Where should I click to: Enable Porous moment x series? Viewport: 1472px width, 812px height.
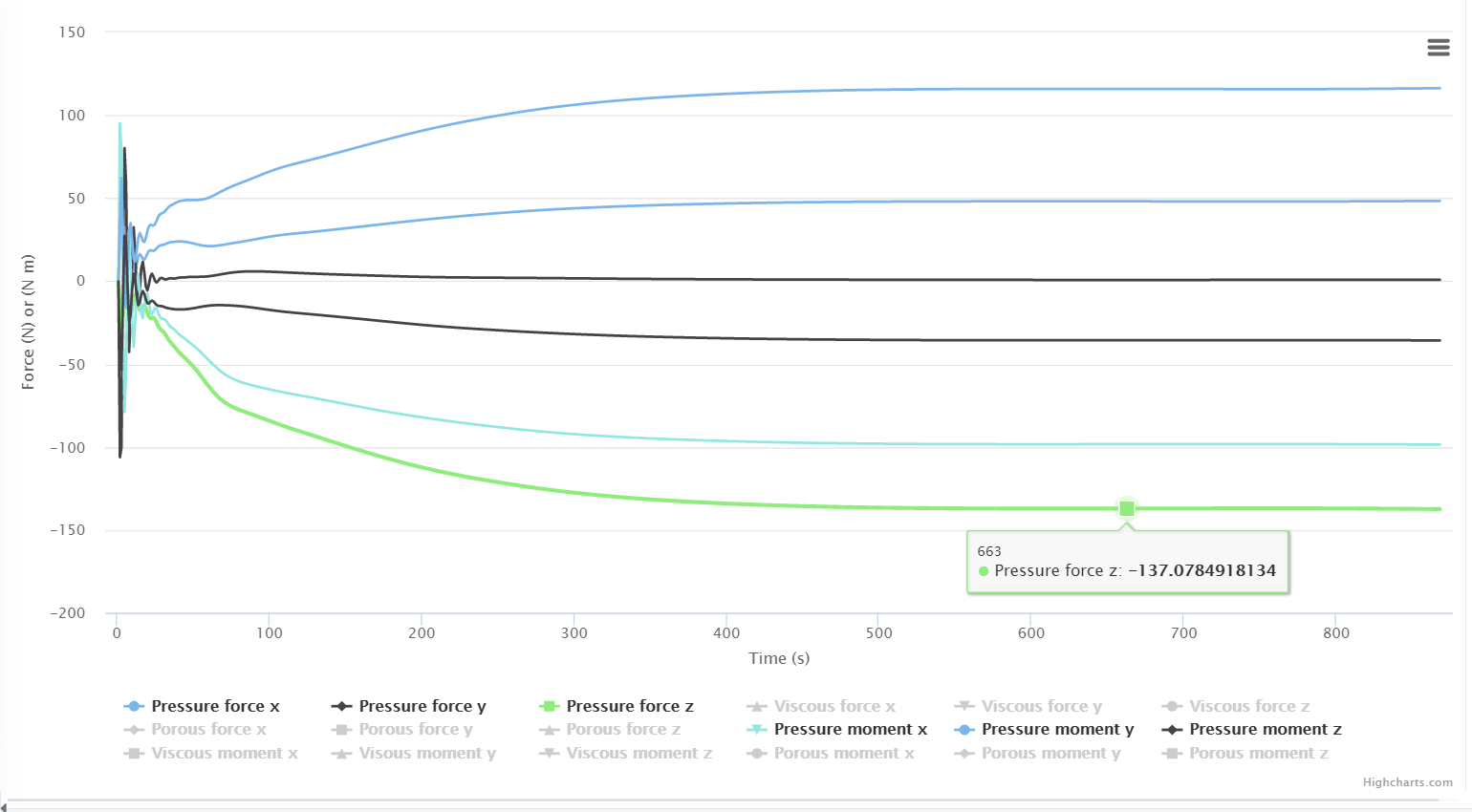[x=843, y=754]
